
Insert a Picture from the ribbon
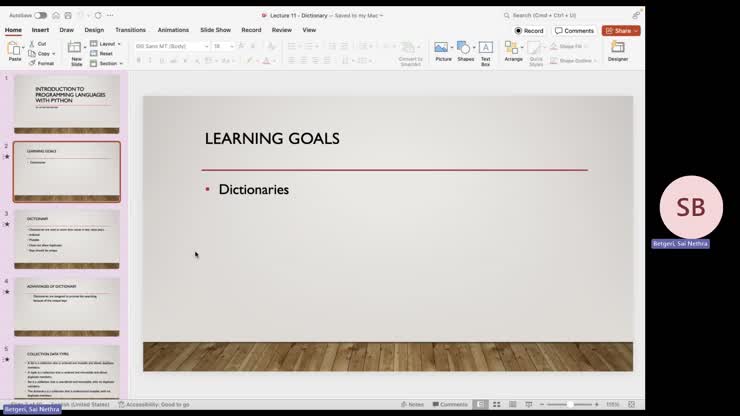443,48
